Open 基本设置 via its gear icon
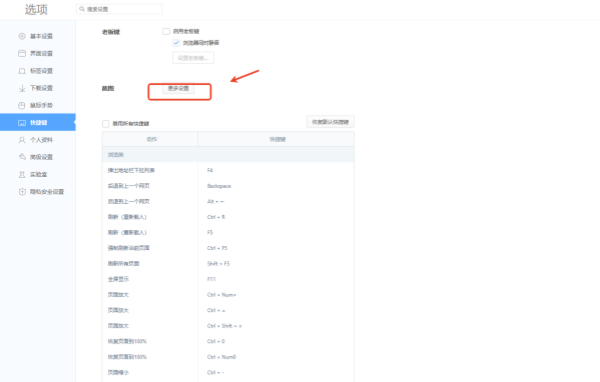This screenshot has width=600, height=382. click(x=22, y=36)
